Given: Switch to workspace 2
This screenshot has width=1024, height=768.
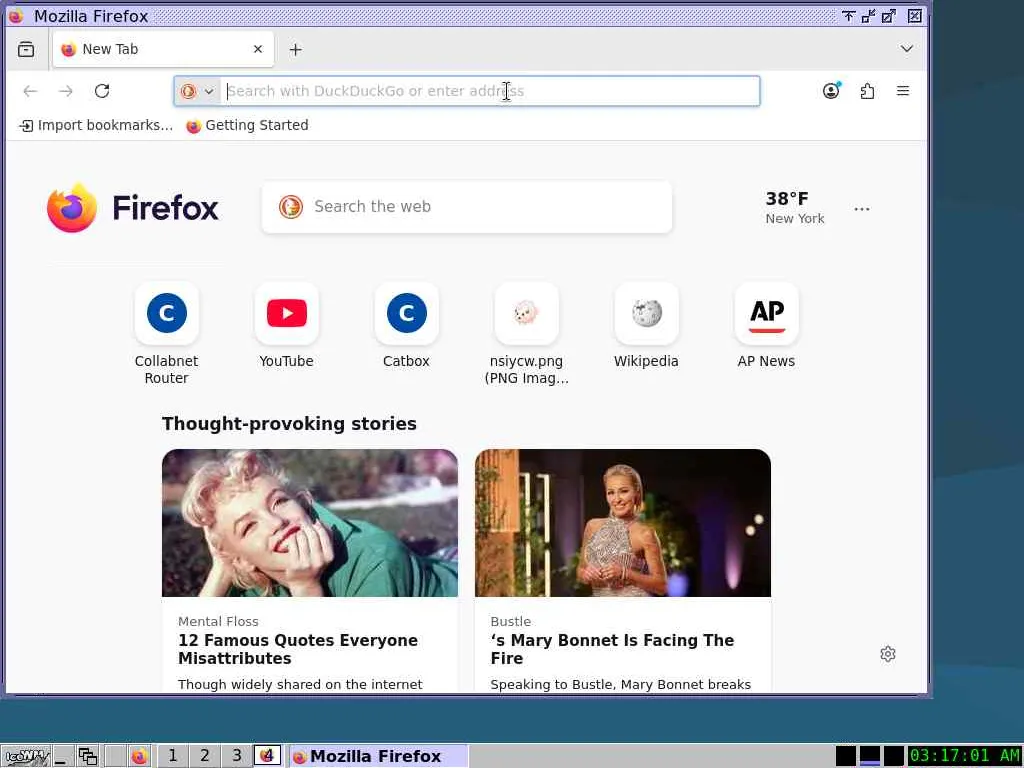Looking at the screenshot, I should 204,756.
